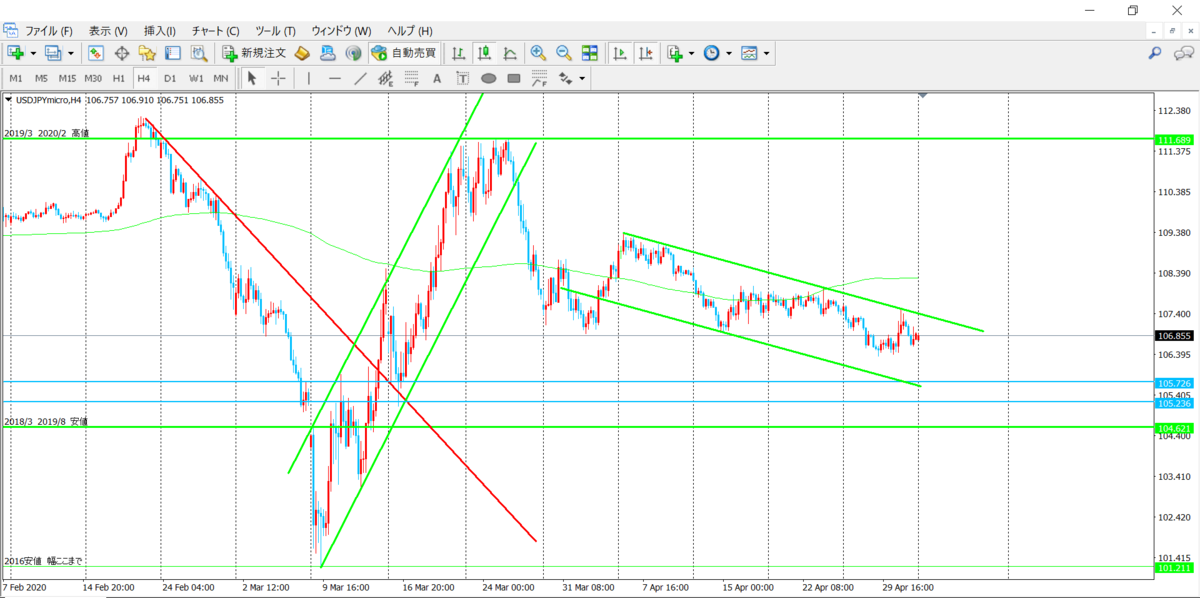1200x598 pixels.
Task: Show the Data Window panel
Action: pos(122,53)
